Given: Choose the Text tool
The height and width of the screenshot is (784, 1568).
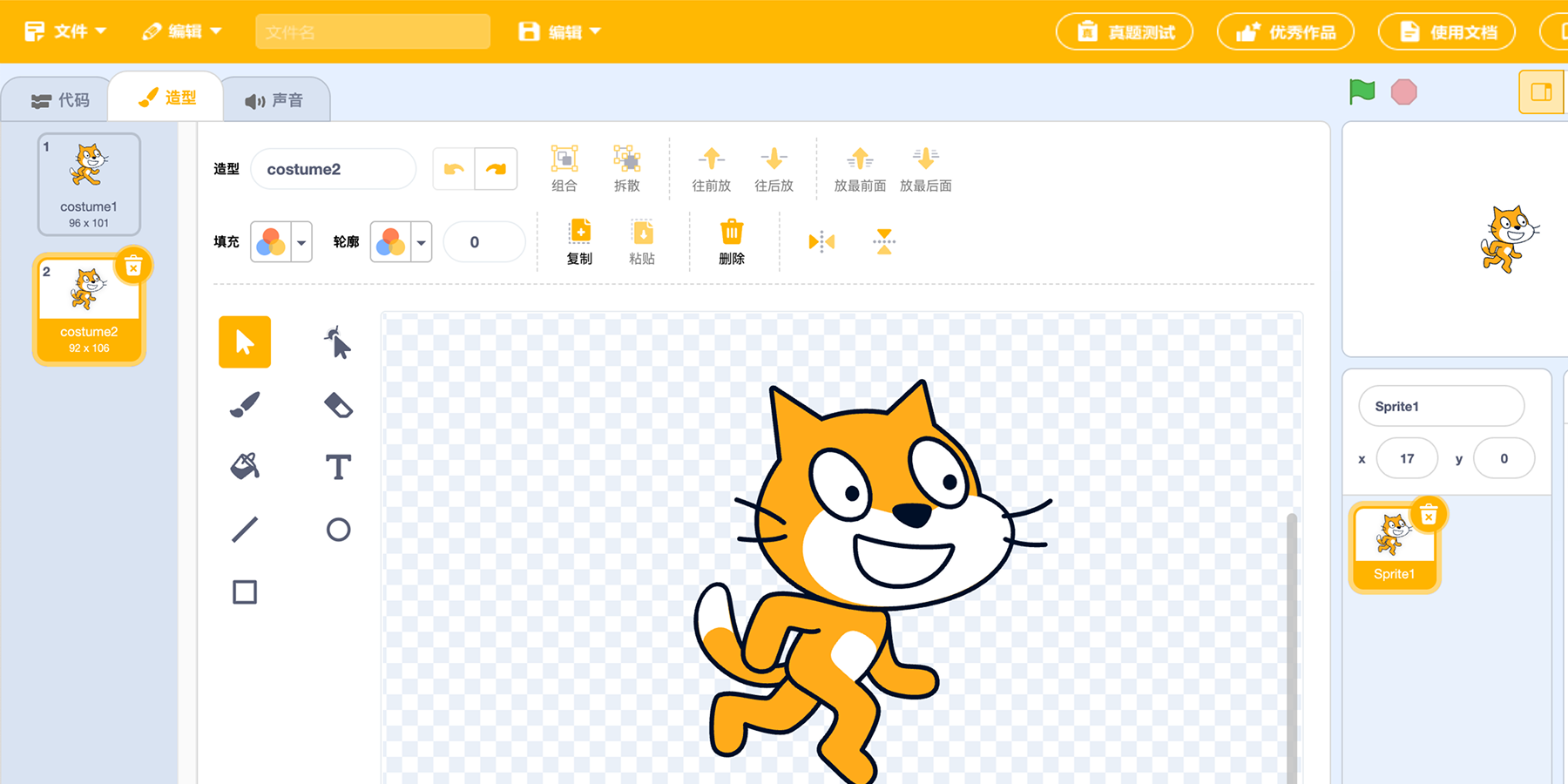Looking at the screenshot, I should tap(338, 467).
